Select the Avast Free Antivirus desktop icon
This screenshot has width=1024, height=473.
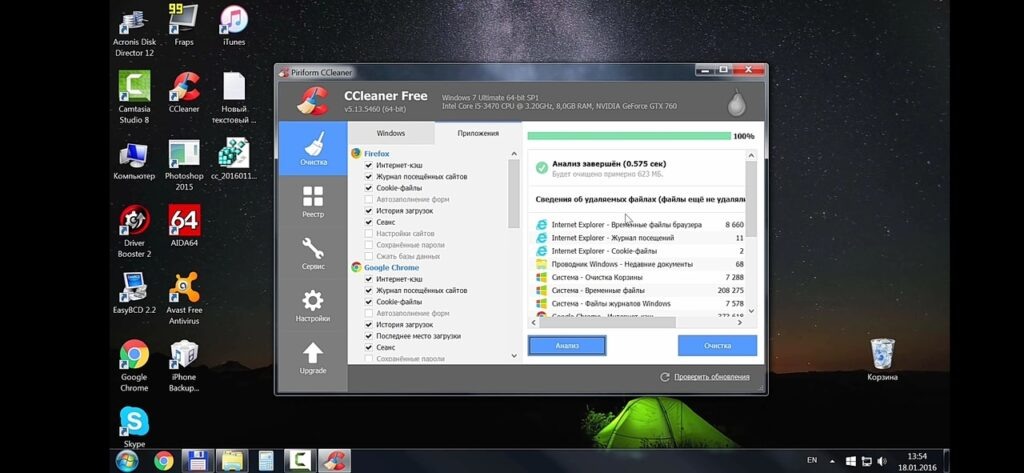(184, 299)
